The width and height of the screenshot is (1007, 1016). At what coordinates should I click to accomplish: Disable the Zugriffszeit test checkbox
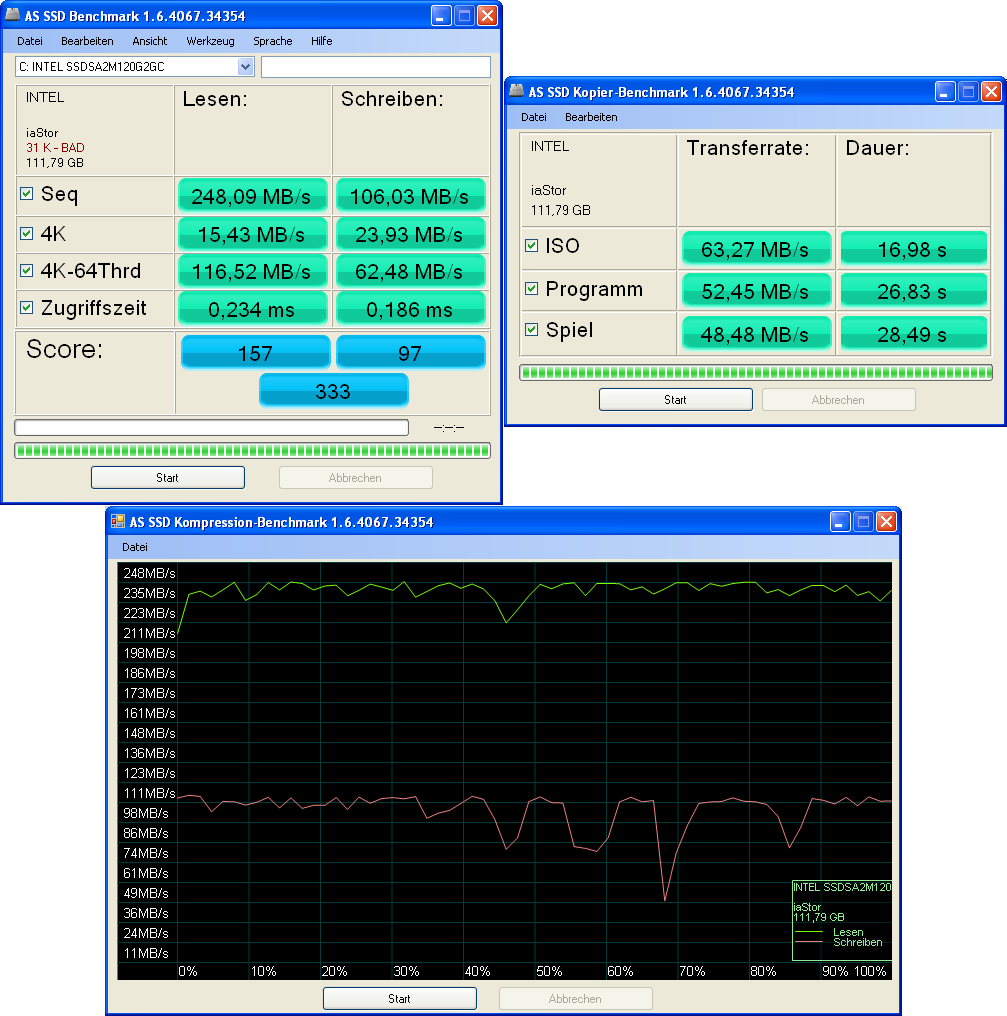(x=27, y=308)
